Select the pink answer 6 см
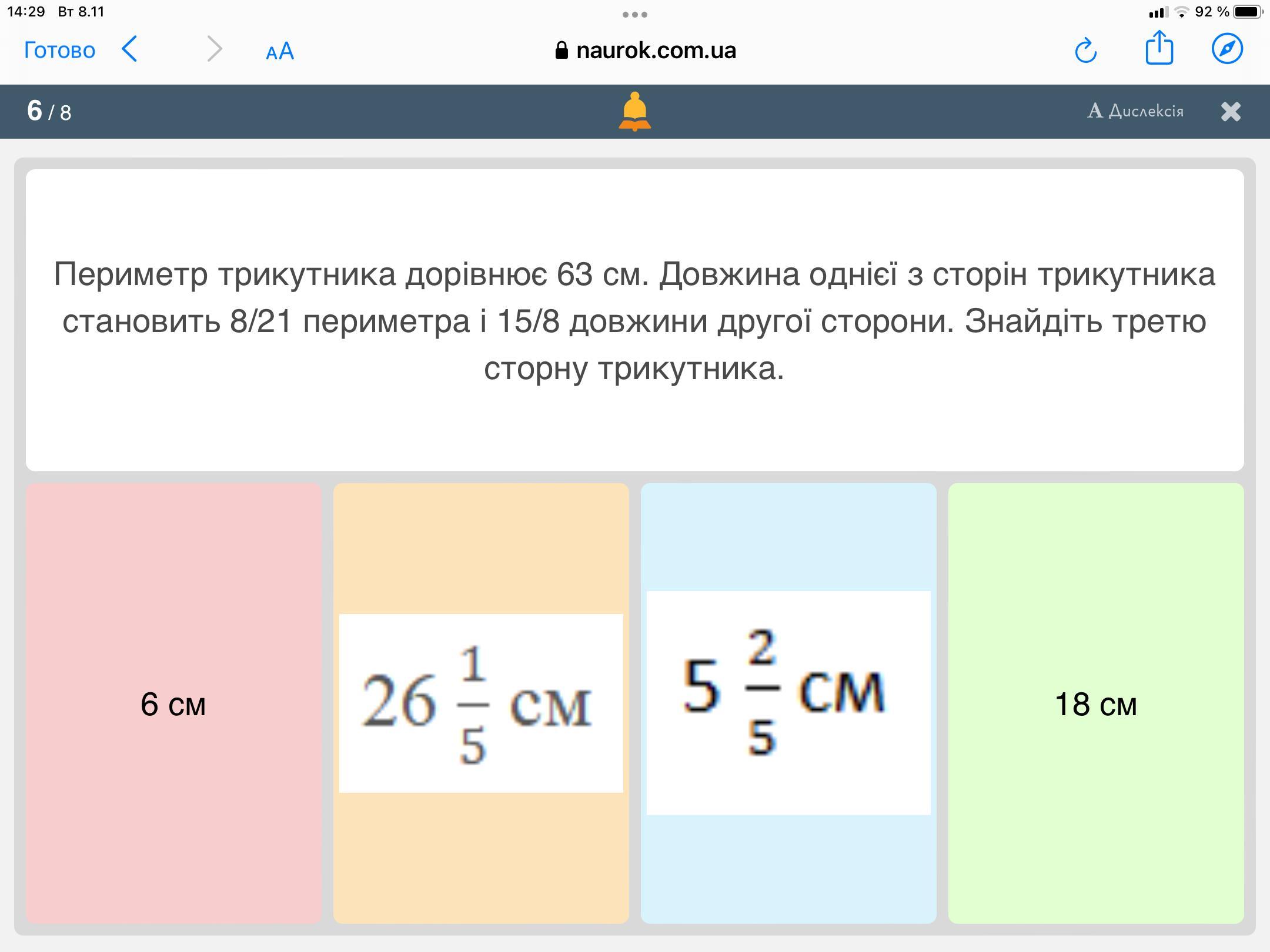Viewport: 1270px width, 952px height. 173,703
